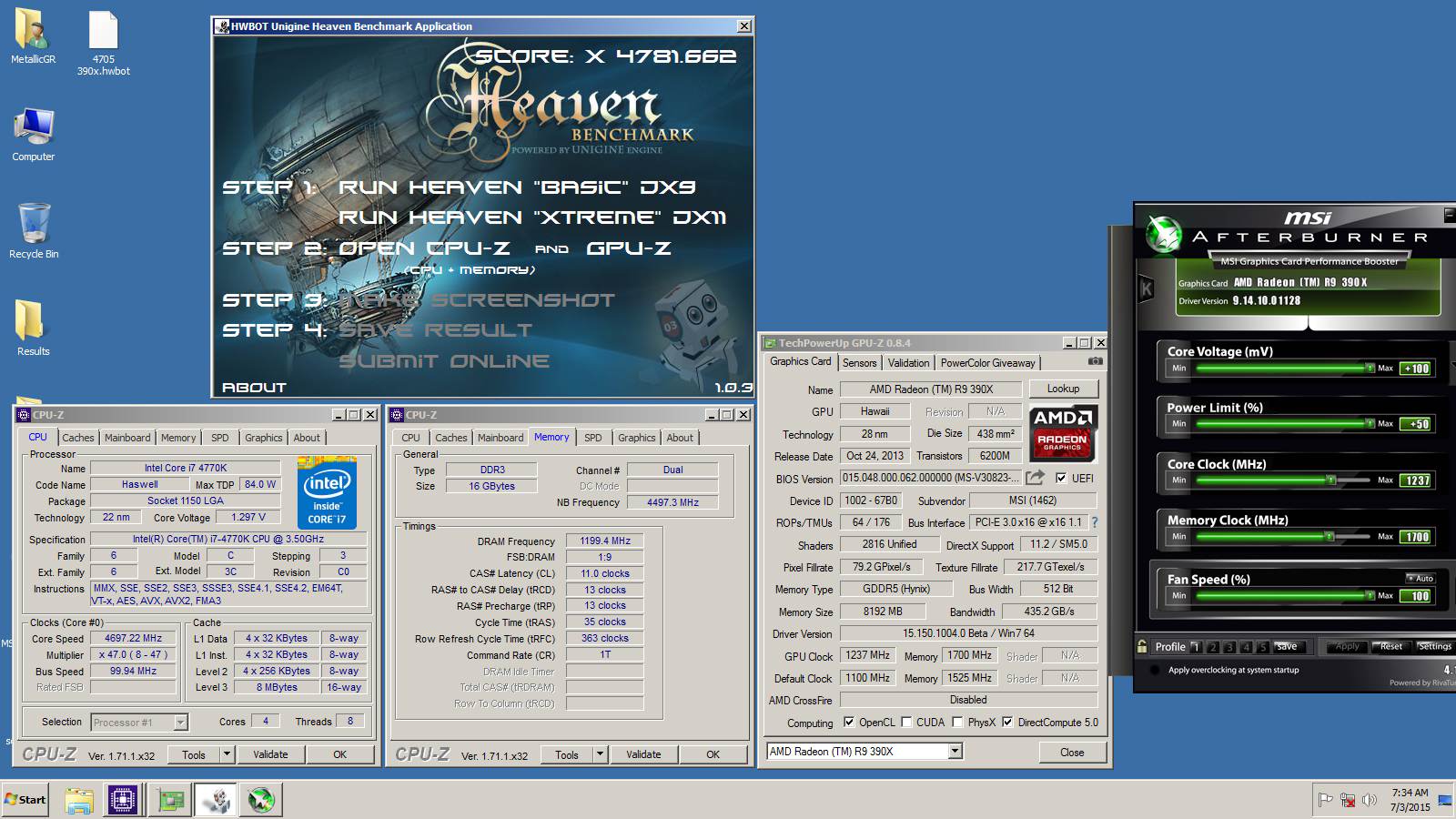
Task: Click the Afterburner Reset button
Action: pyautogui.click(x=1390, y=646)
